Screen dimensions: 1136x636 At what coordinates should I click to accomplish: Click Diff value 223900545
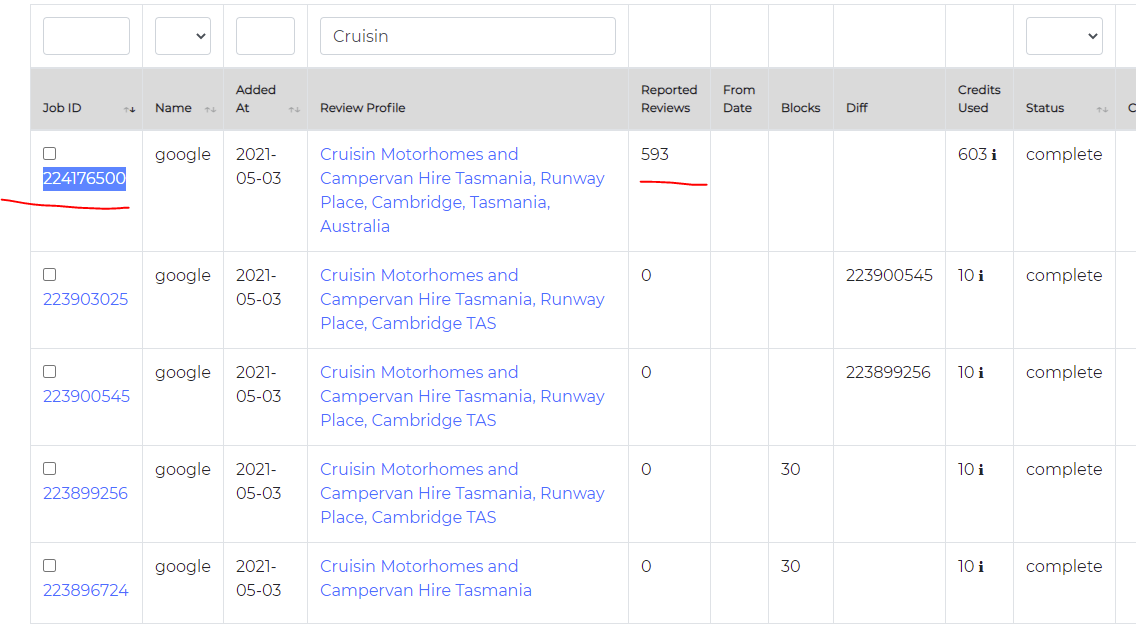point(889,275)
